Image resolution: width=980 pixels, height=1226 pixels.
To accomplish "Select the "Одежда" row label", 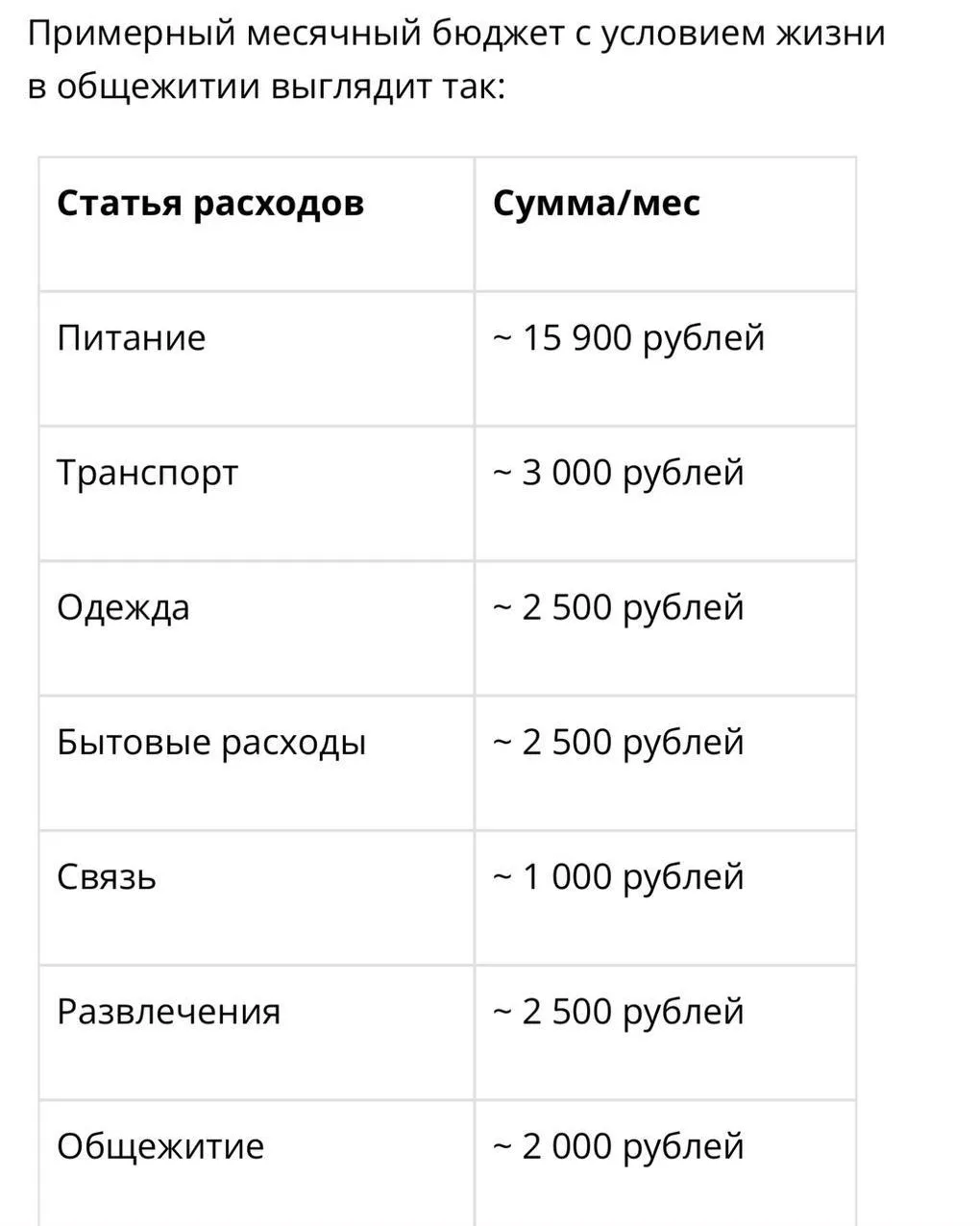I will click(x=123, y=608).
